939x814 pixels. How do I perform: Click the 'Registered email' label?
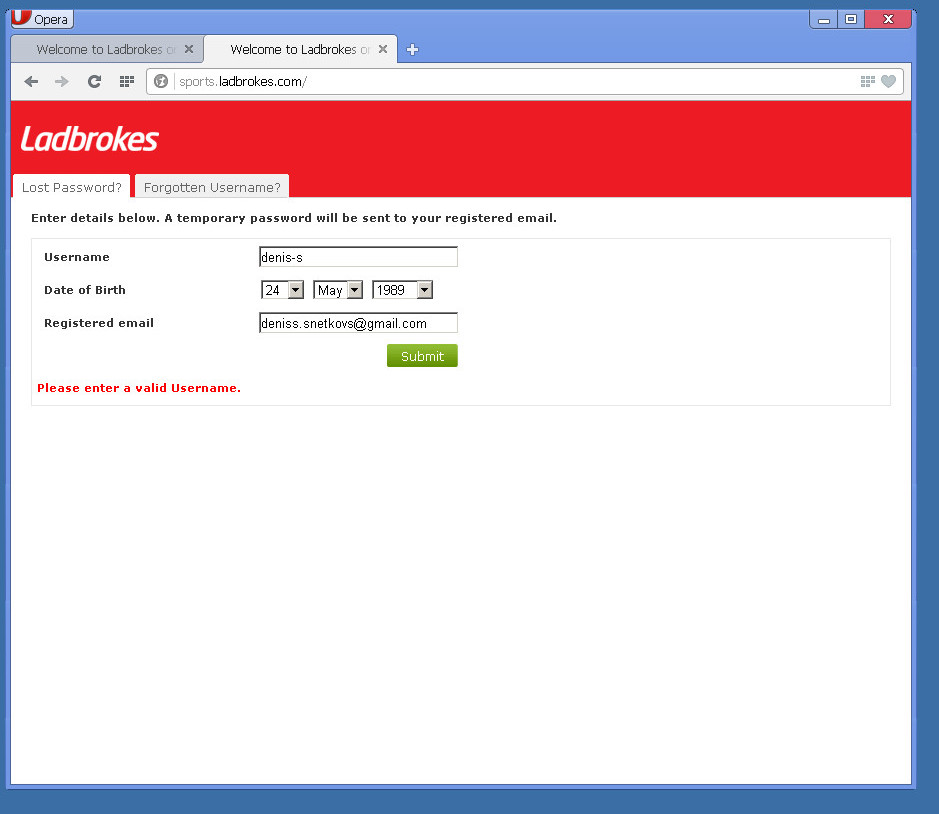pyautogui.click(x=99, y=323)
